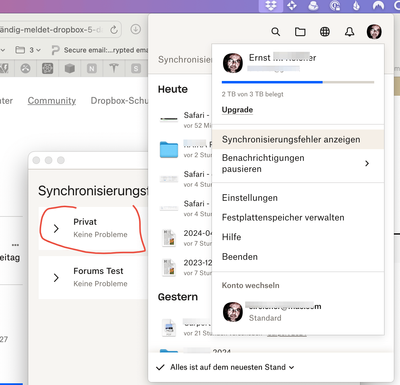
Task: Switch to the Standard account
Action: [x=298, y=312]
